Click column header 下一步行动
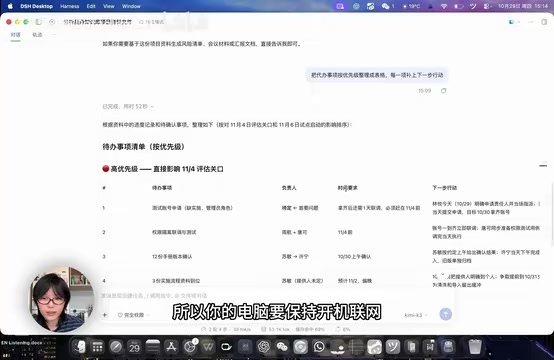This screenshot has width=554, height=360. point(444,188)
